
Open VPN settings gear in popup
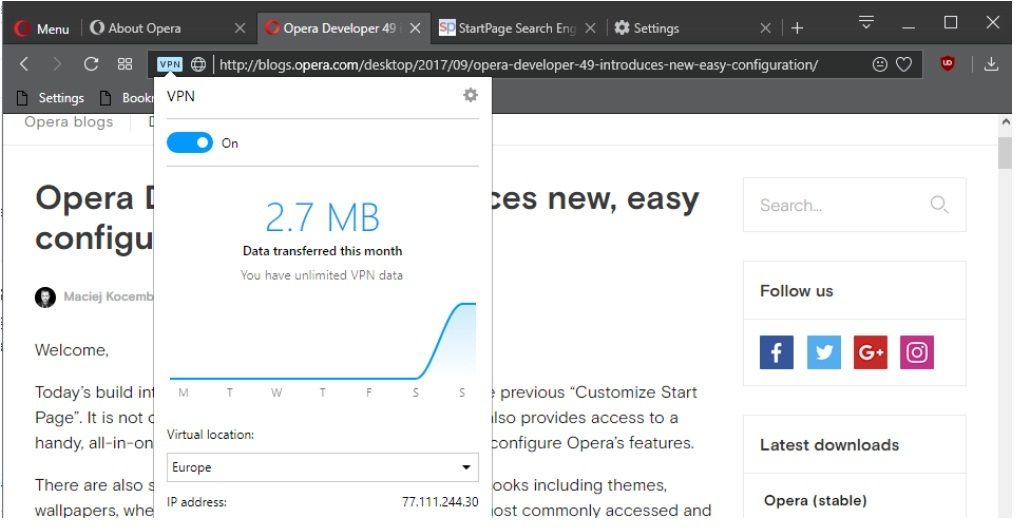click(x=470, y=95)
